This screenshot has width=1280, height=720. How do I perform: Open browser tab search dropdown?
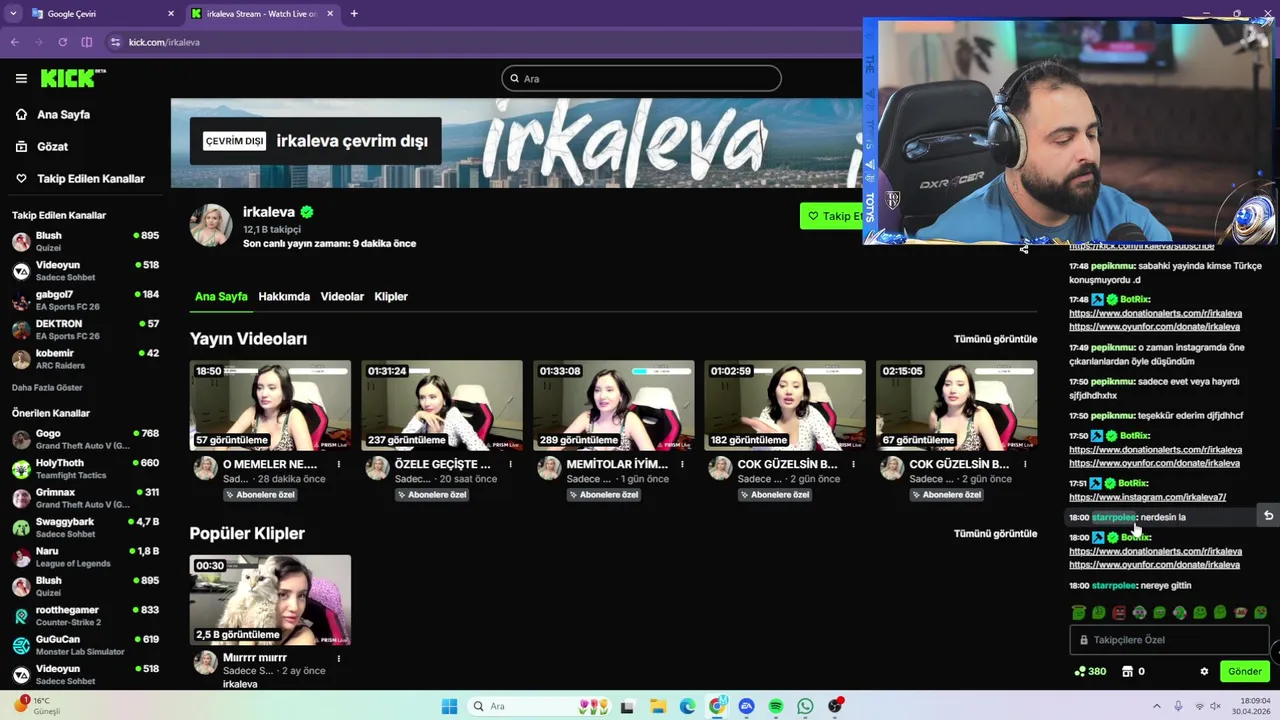[12, 14]
